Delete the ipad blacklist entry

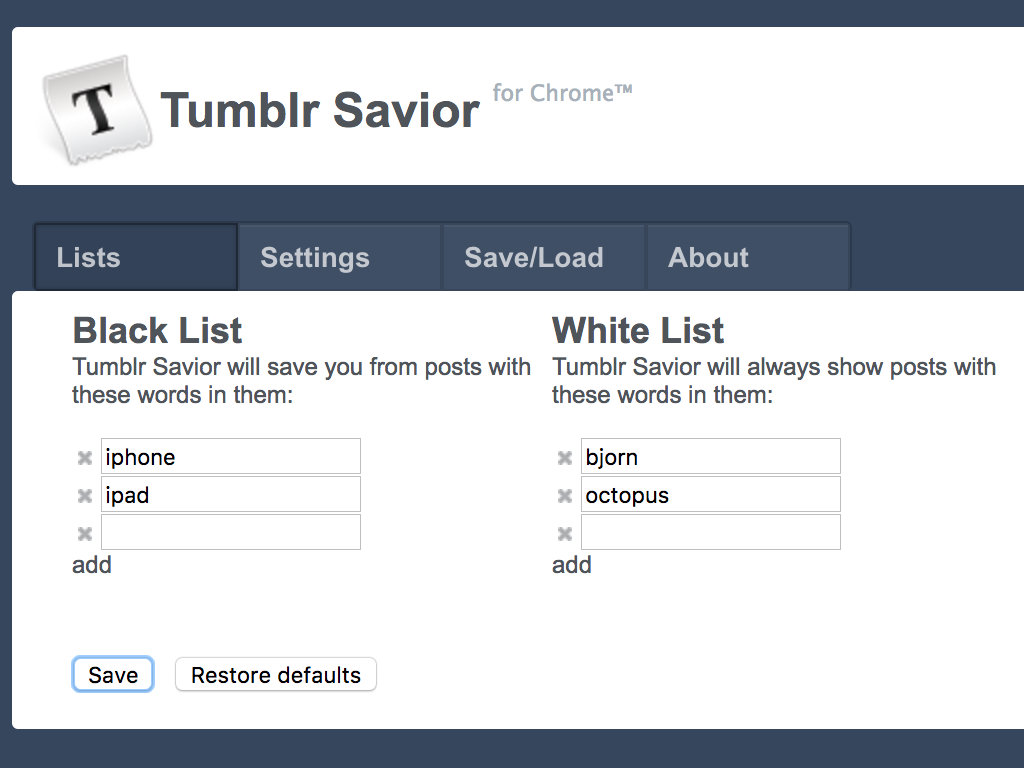(x=85, y=496)
